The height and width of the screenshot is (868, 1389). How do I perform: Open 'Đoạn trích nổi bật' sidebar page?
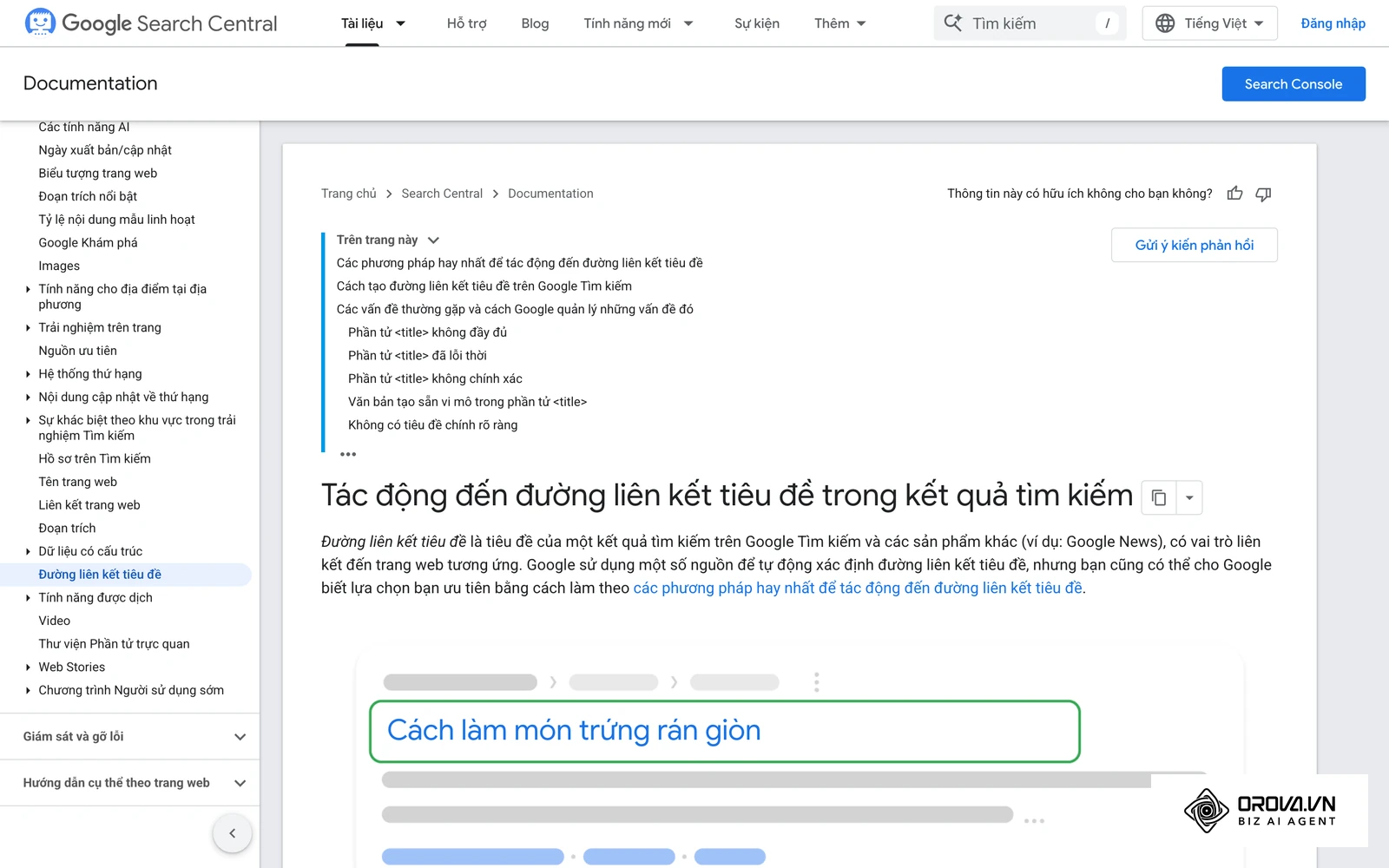point(88,196)
